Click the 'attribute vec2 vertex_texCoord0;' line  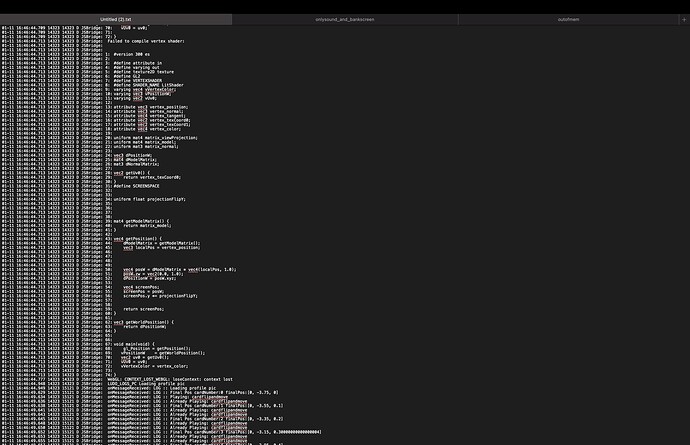point(152,120)
